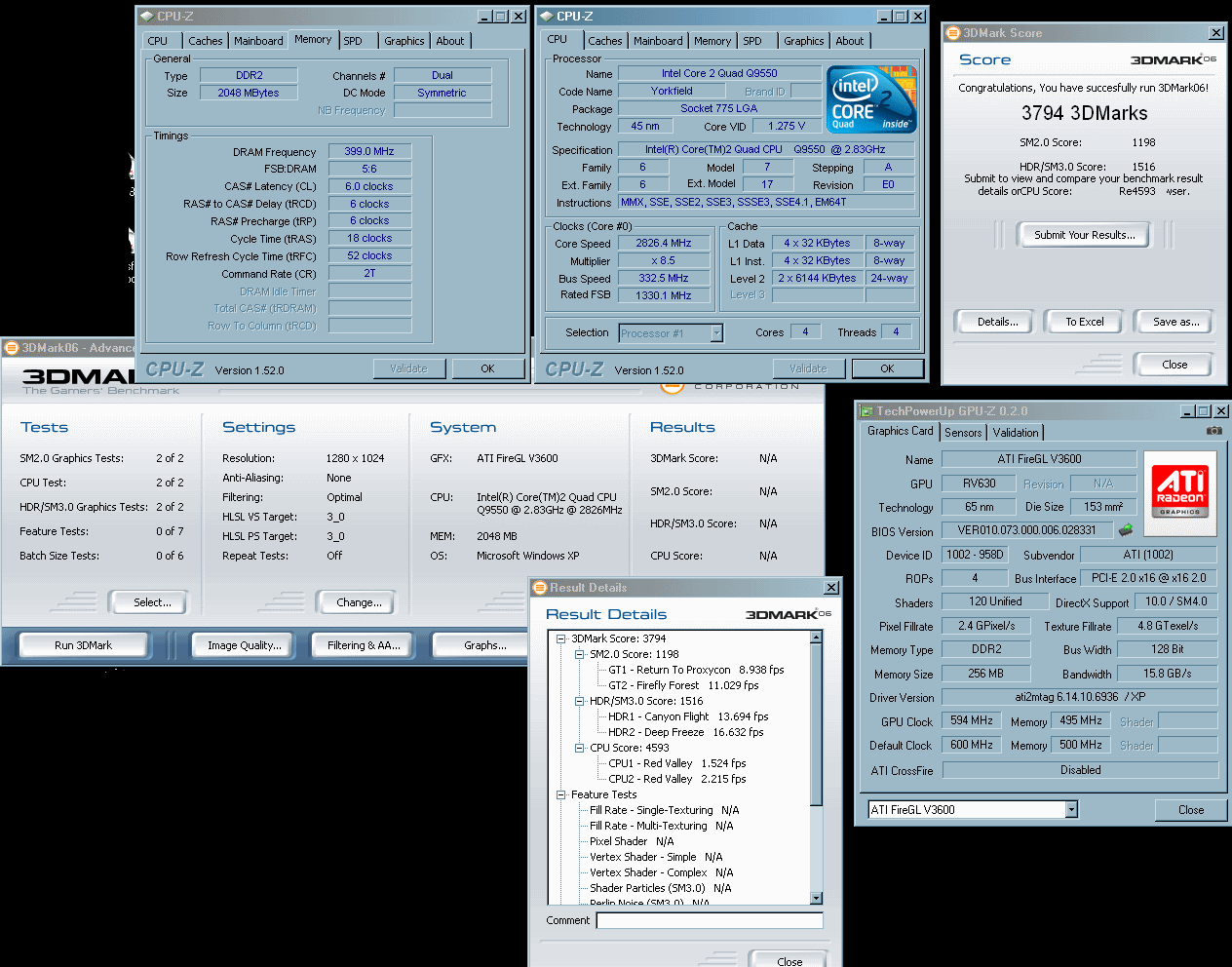
Task: Open the Image Quality options in 3DMark06
Action: pos(245,645)
